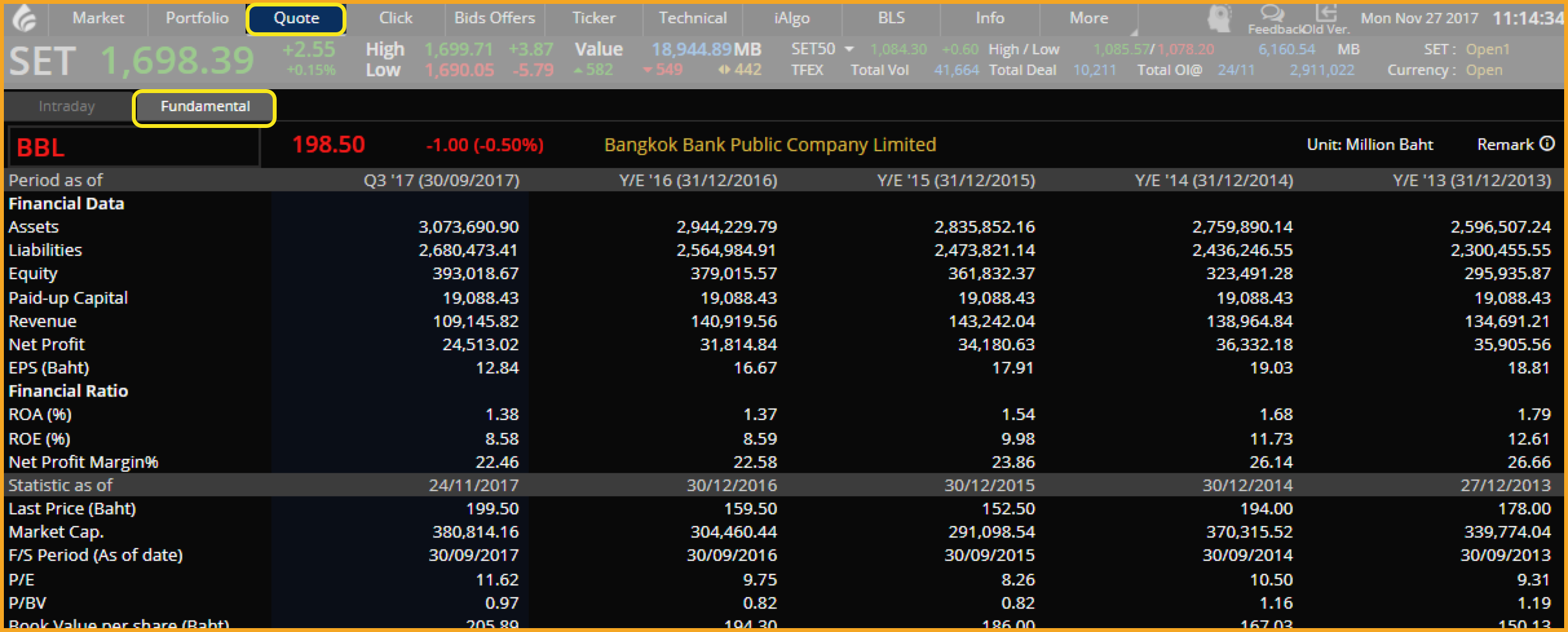Screen dimensions: 1568x632
Task: Click P/BV value 1.19
Action: click(1533, 603)
